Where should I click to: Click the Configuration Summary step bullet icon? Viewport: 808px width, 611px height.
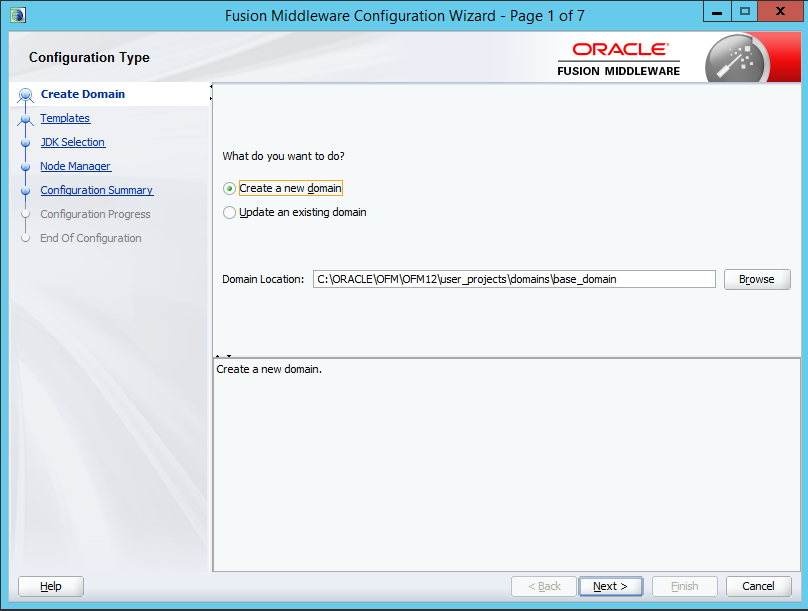tap(26, 191)
